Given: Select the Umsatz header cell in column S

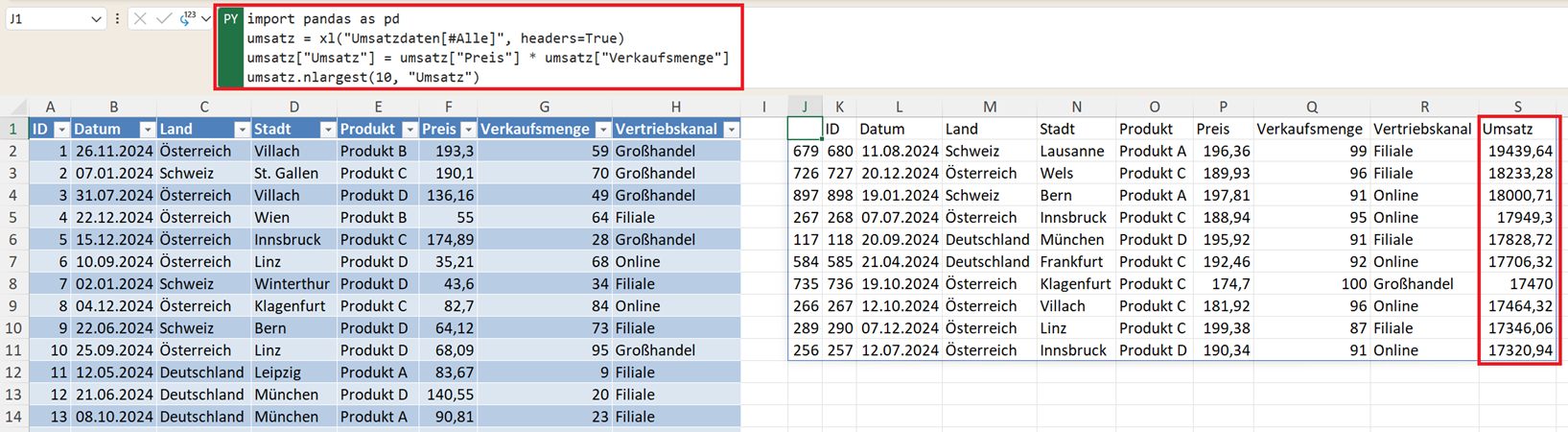Looking at the screenshot, I should coord(1517,129).
